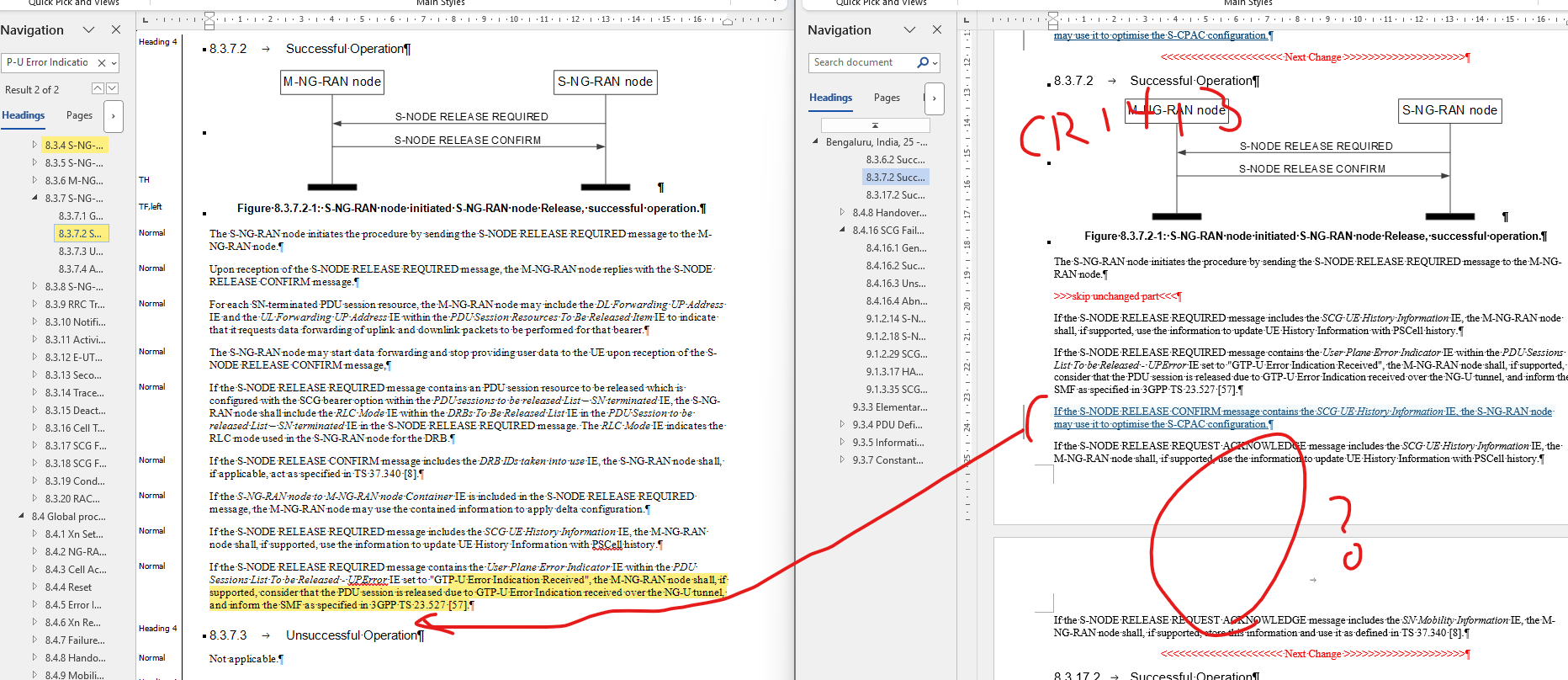Click the magnifier icon in Search document

pos(923,62)
